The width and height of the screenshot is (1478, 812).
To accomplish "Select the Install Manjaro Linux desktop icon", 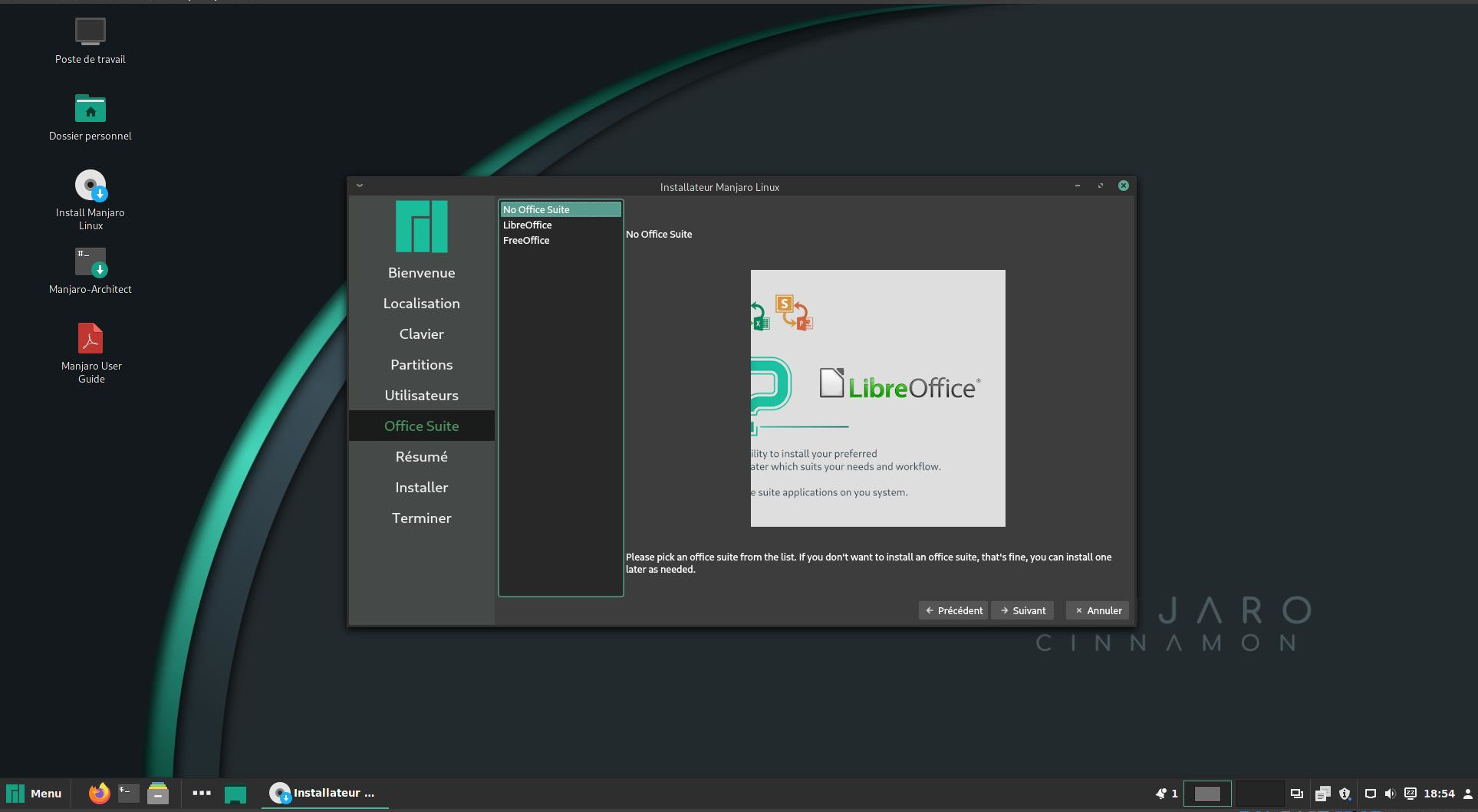I will [91, 199].
